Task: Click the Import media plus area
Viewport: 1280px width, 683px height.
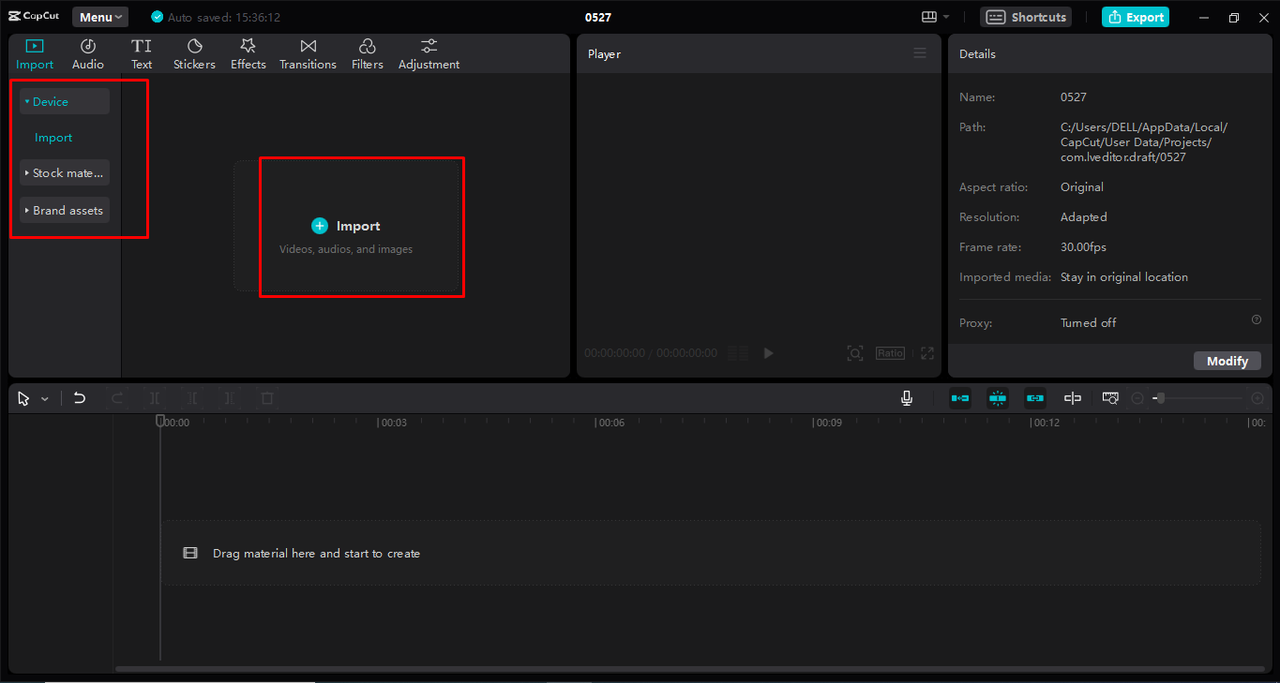Action: coord(345,226)
